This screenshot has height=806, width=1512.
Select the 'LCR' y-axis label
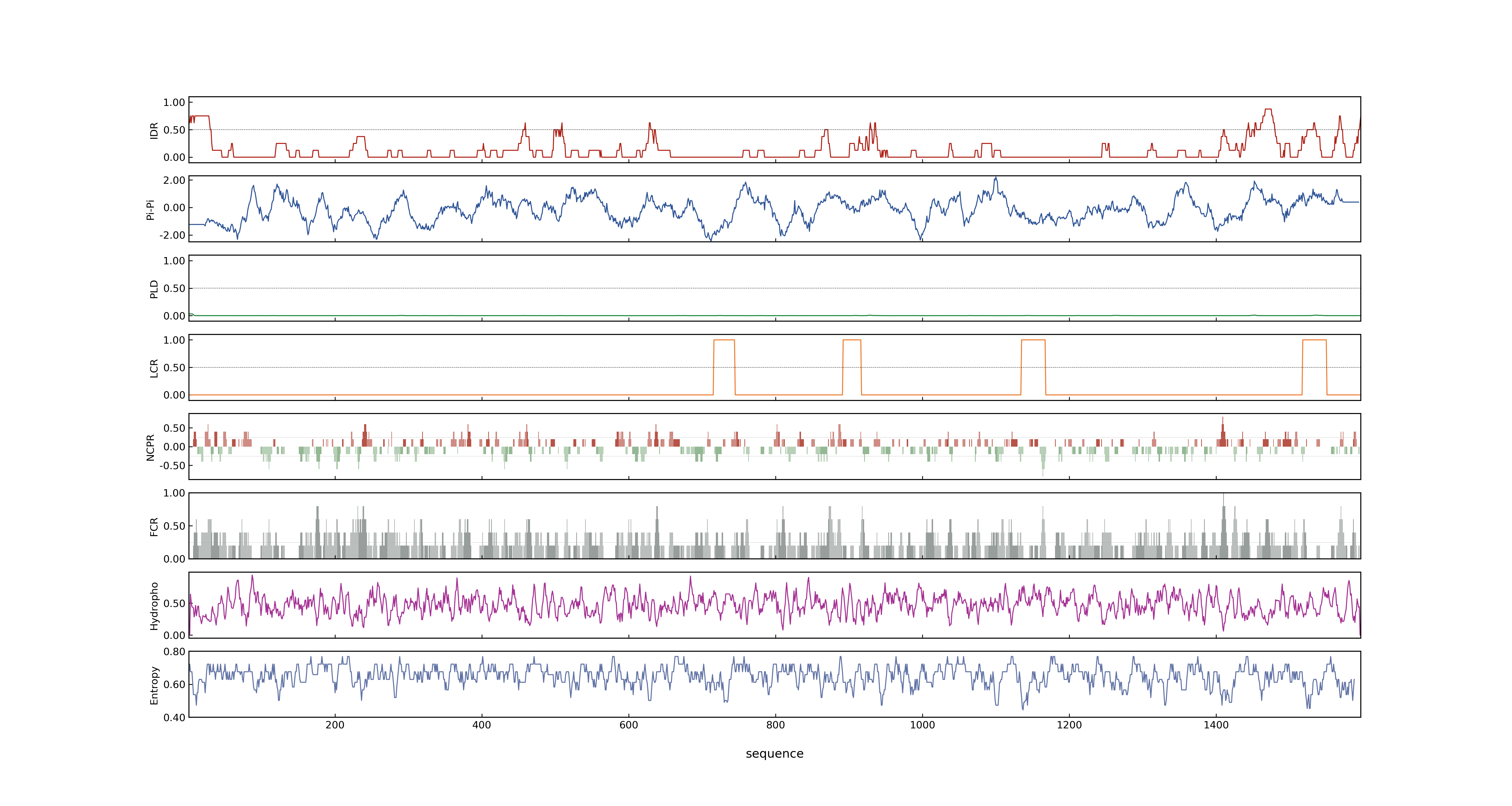(x=154, y=368)
